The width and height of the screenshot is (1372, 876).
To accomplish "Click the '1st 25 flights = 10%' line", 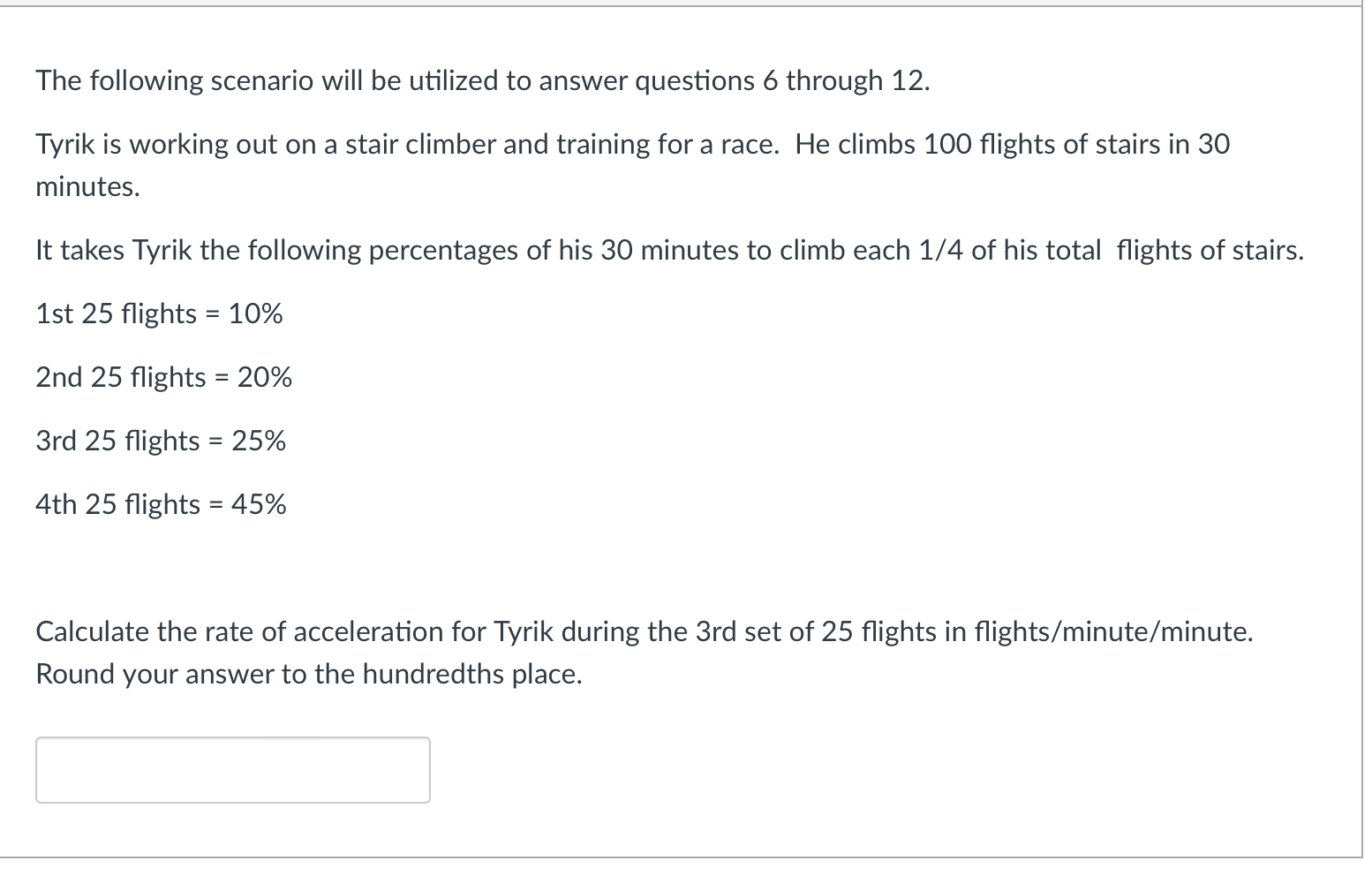I will (159, 313).
